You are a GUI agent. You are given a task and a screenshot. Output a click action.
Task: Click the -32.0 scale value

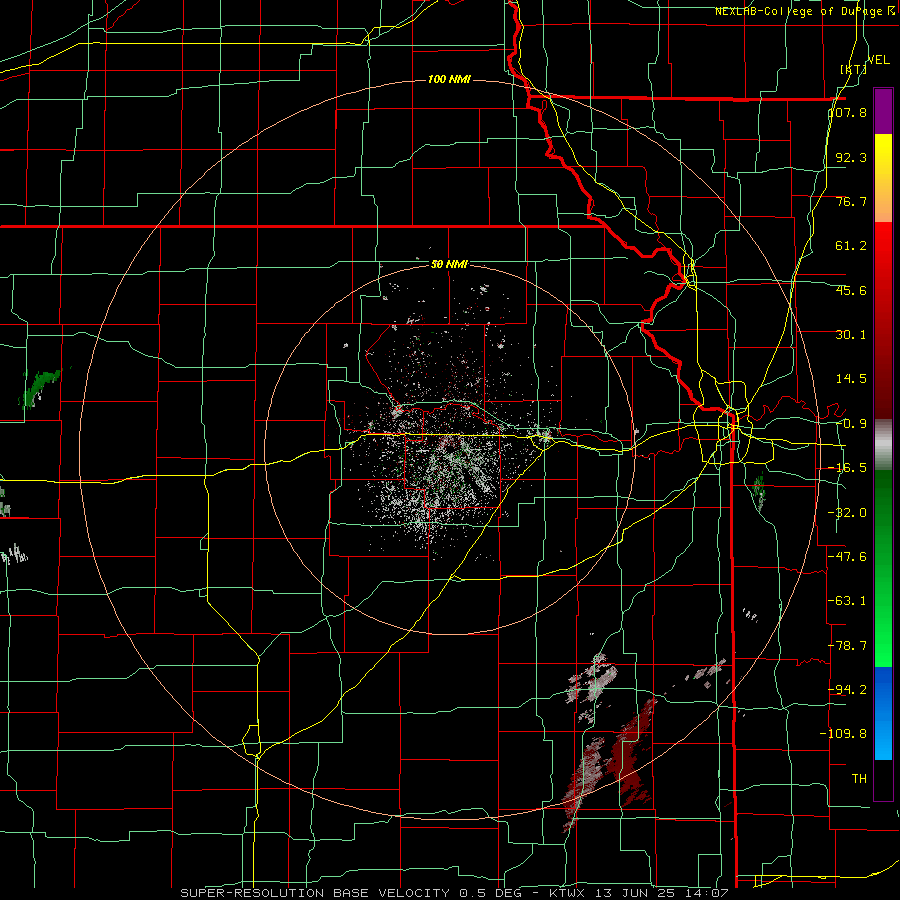tap(847, 513)
